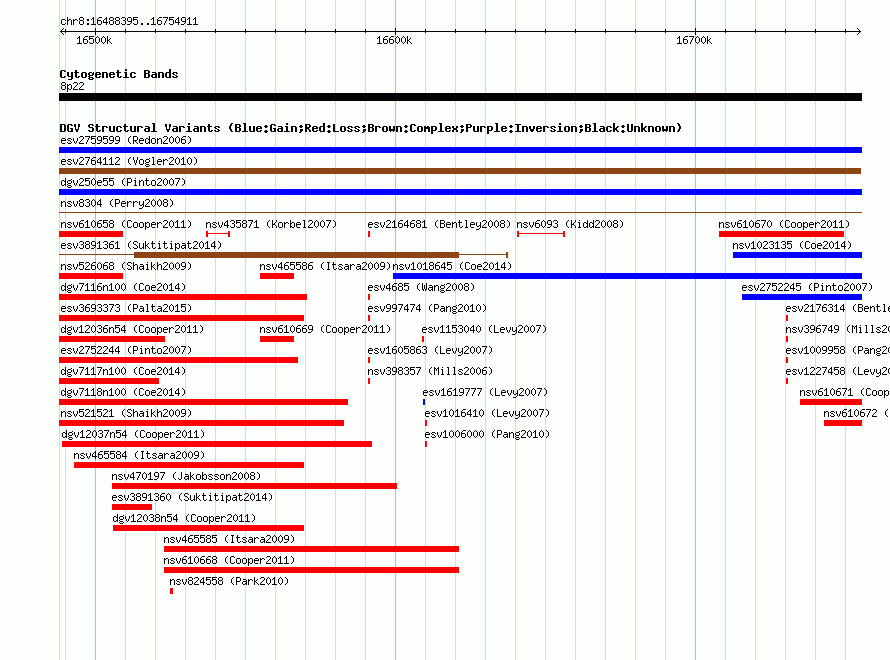Select the nsv521521 (Shaikh2009) label
The height and width of the screenshot is (660, 890).
126,413
